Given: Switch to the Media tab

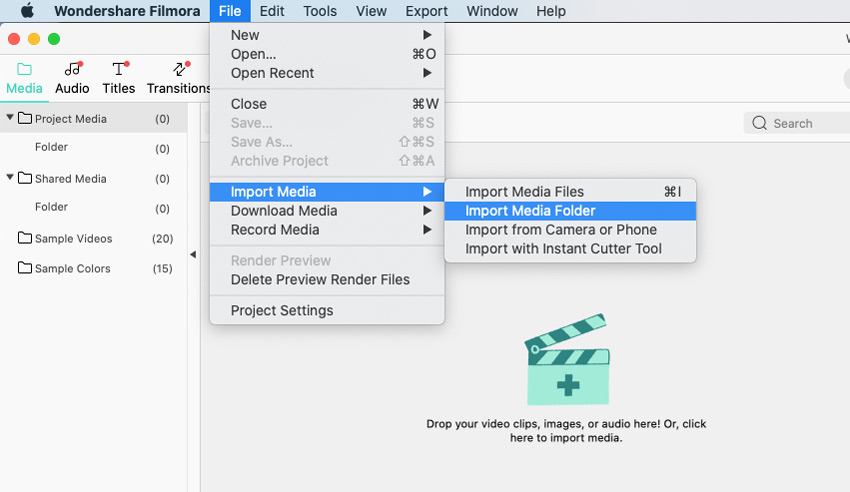Looking at the screenshot, I should tap(24, 79).
